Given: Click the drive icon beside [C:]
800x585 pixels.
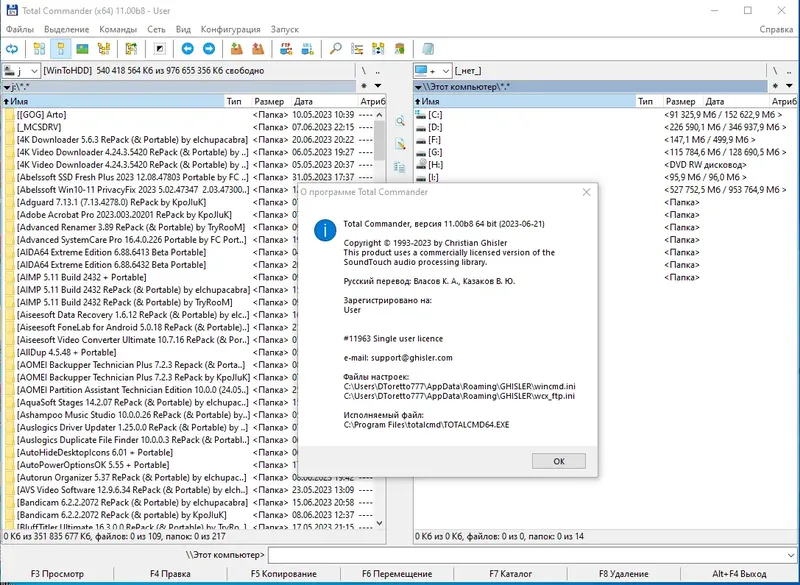Looking at the screenshot, I should click(421, 114).
